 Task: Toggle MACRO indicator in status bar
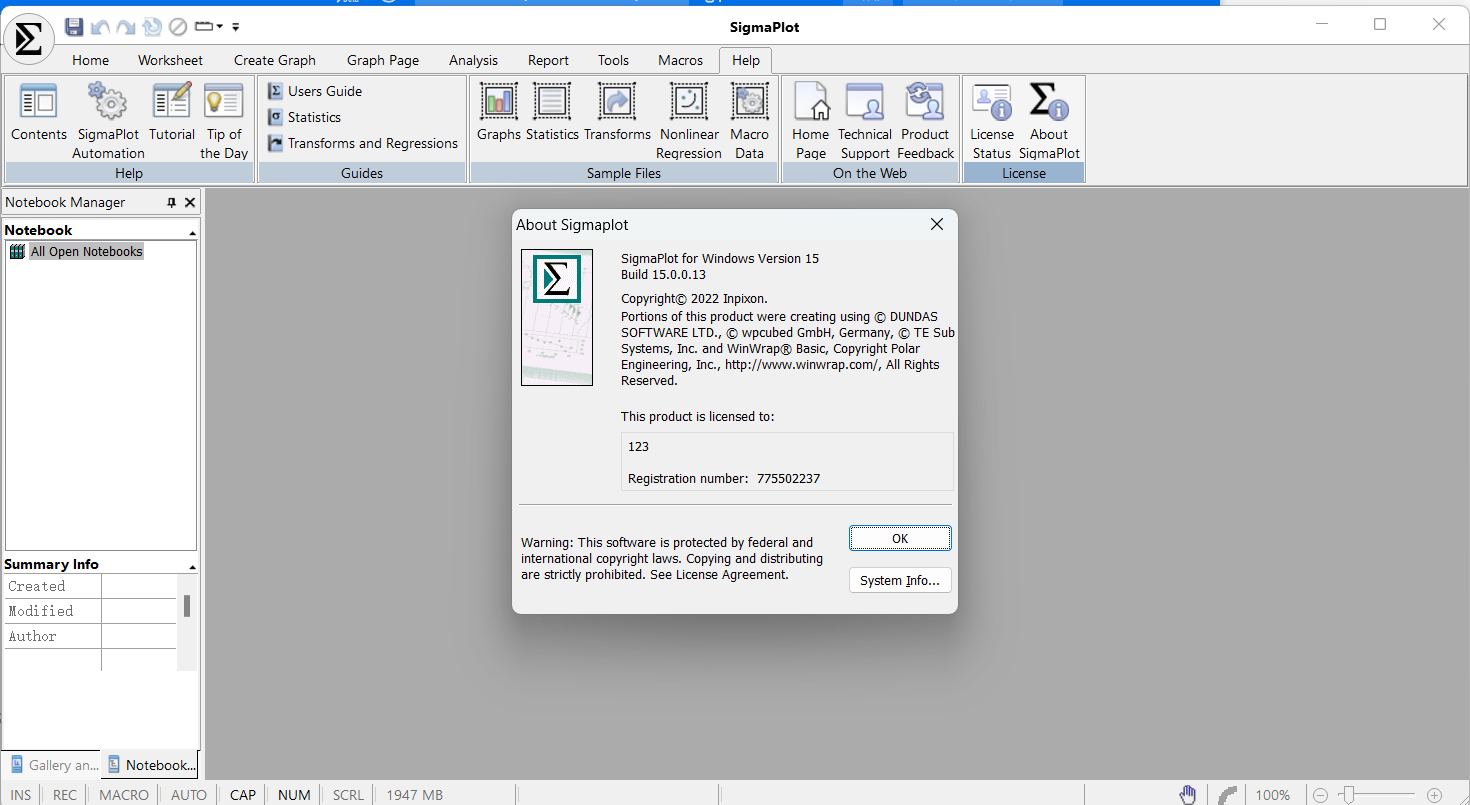coord(124,795)
